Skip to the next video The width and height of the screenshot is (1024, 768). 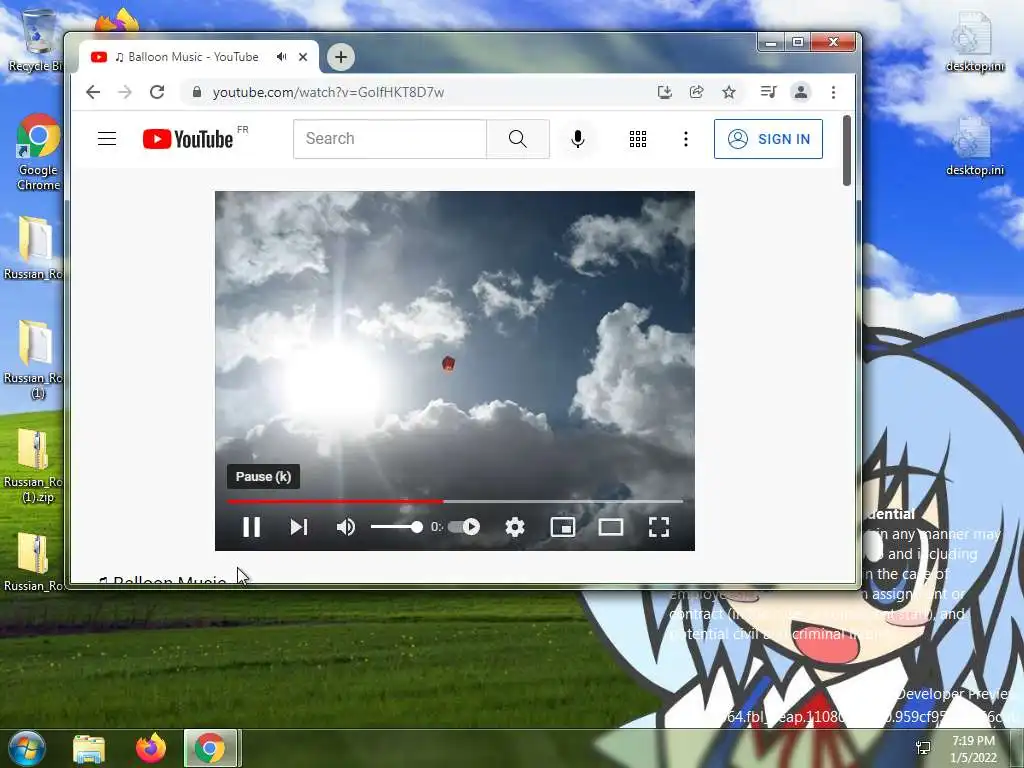point(299,527)
